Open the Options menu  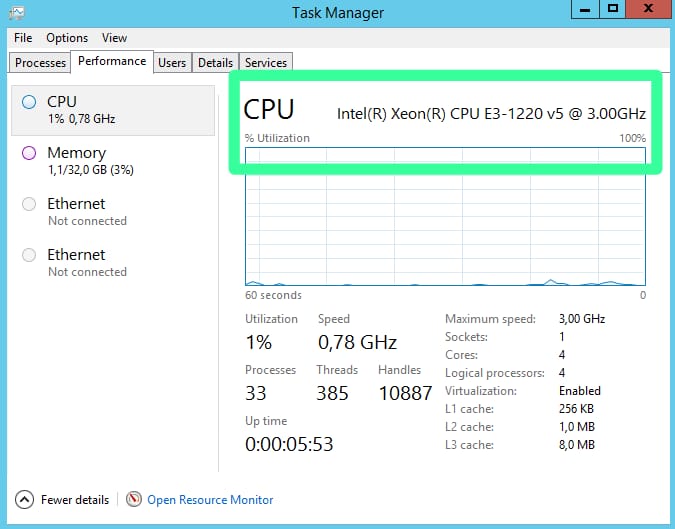point(67,38)
